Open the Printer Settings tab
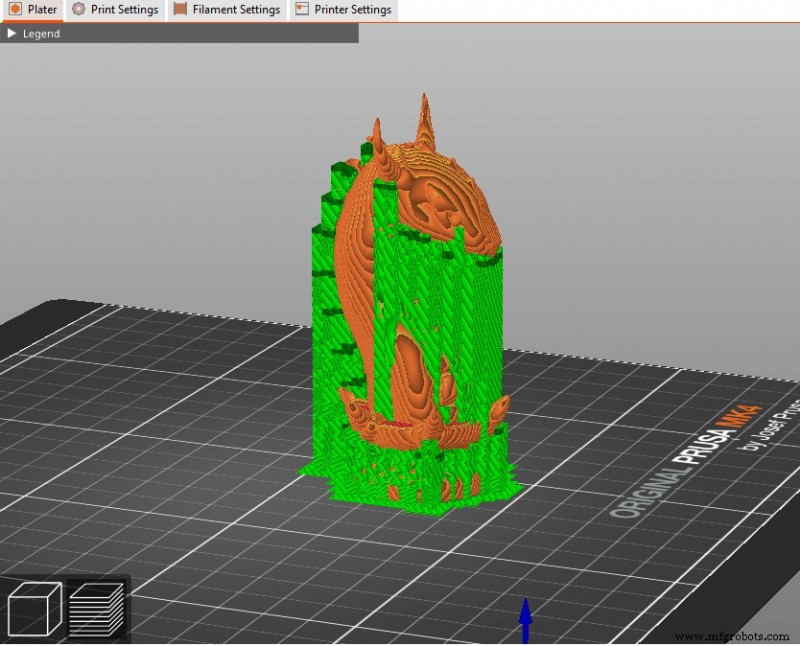 (x=344, y=10)
